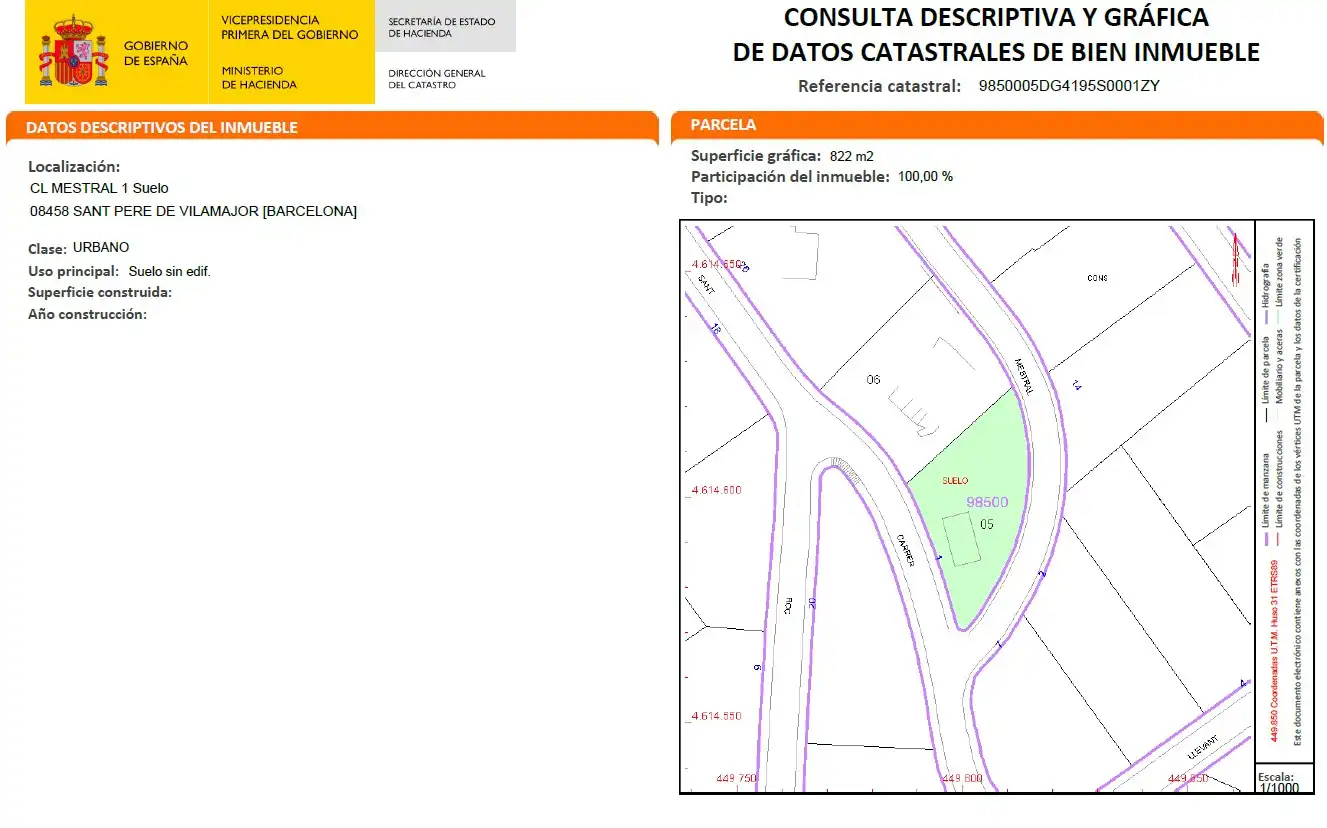Viewport: 1327px width, 828px height.
Task: Click the 'DATOS DESCRIPTIVOS DEL INMUEBLE' header bar
Action: pyautogui.click(x=332, y=128)
